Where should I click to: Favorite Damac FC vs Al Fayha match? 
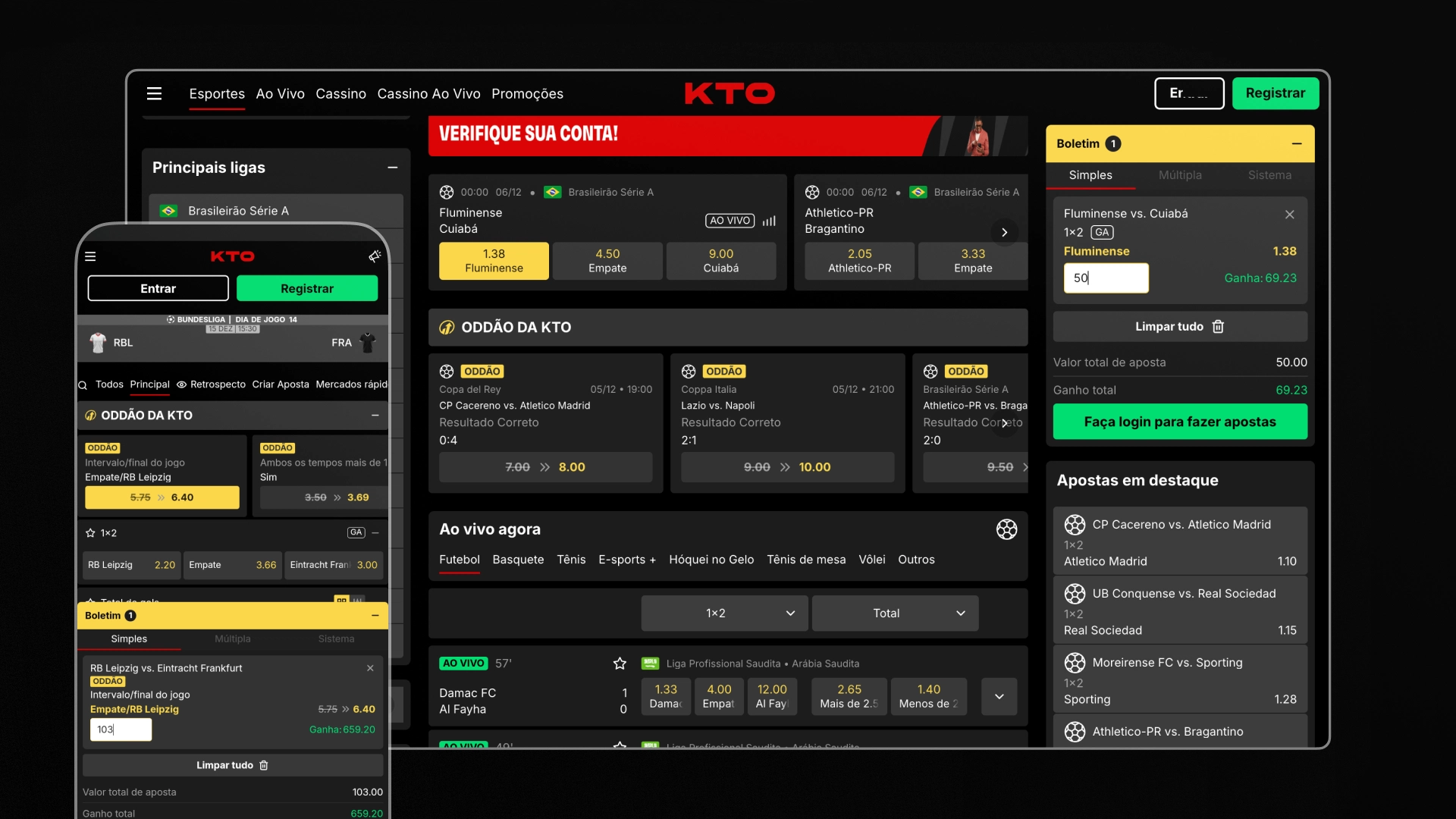620,664
